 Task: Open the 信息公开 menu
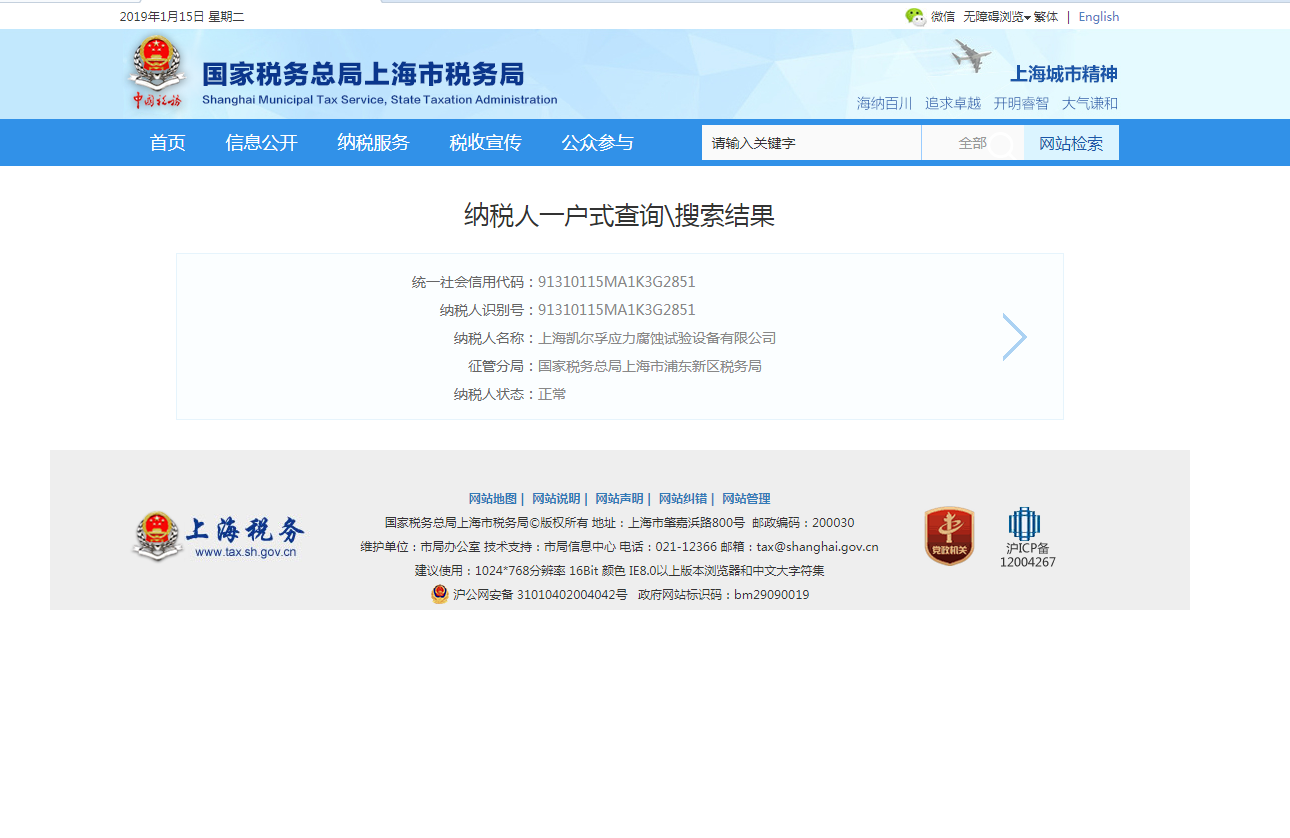tap(262, 143)
